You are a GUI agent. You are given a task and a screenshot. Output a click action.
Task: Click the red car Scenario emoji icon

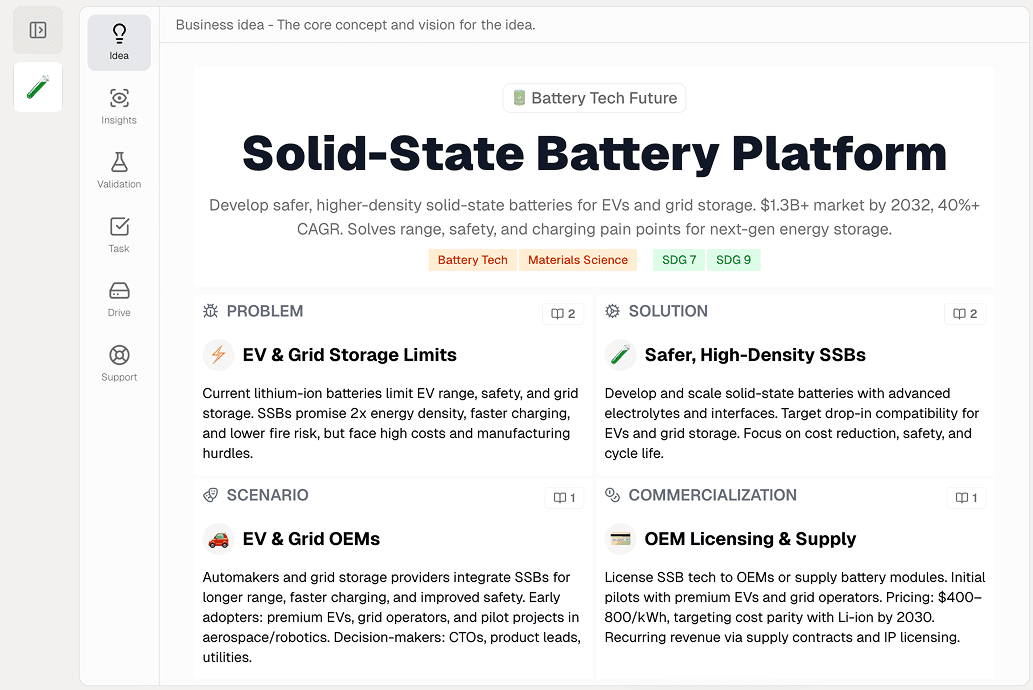218,539
